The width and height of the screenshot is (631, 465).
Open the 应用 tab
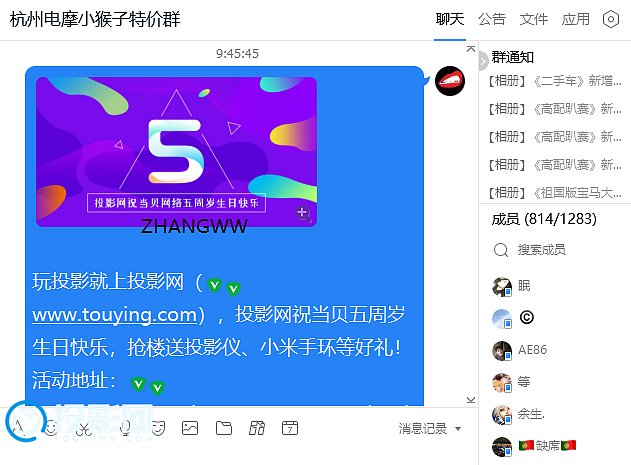pos(576,19)
